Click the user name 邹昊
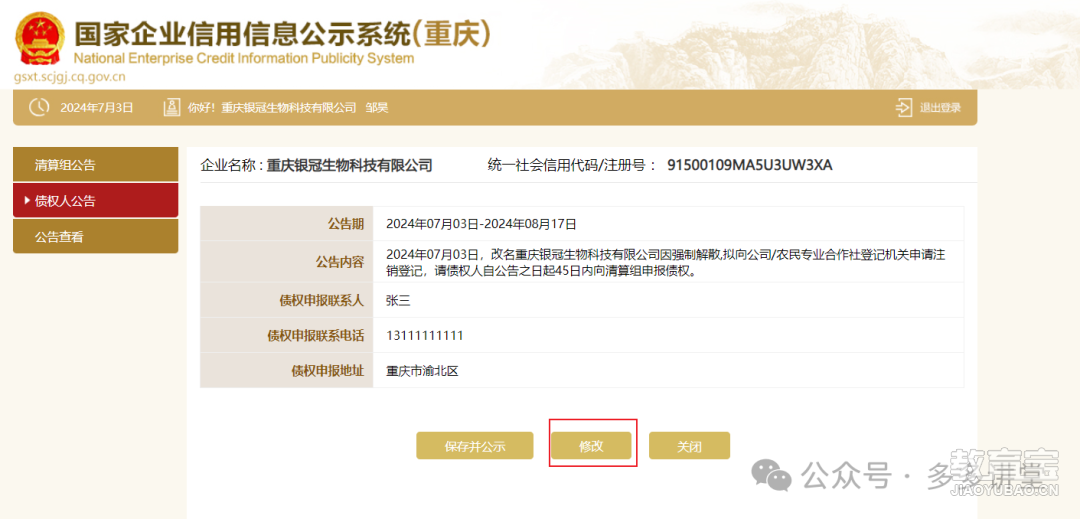The image size is (1080, 519). point(377,107)
